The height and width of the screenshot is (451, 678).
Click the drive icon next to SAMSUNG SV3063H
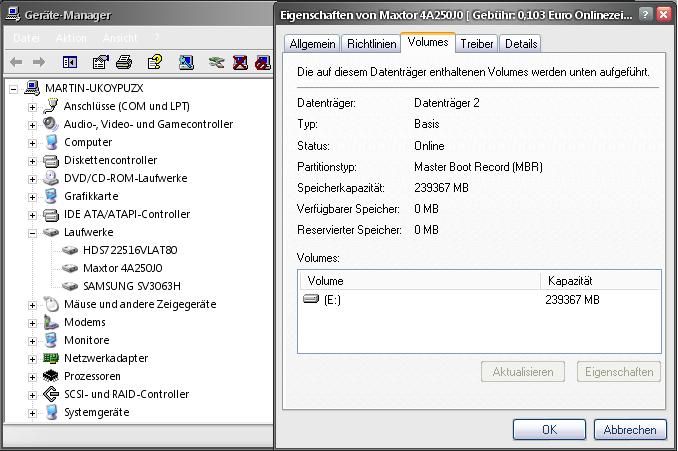point(70,286)
